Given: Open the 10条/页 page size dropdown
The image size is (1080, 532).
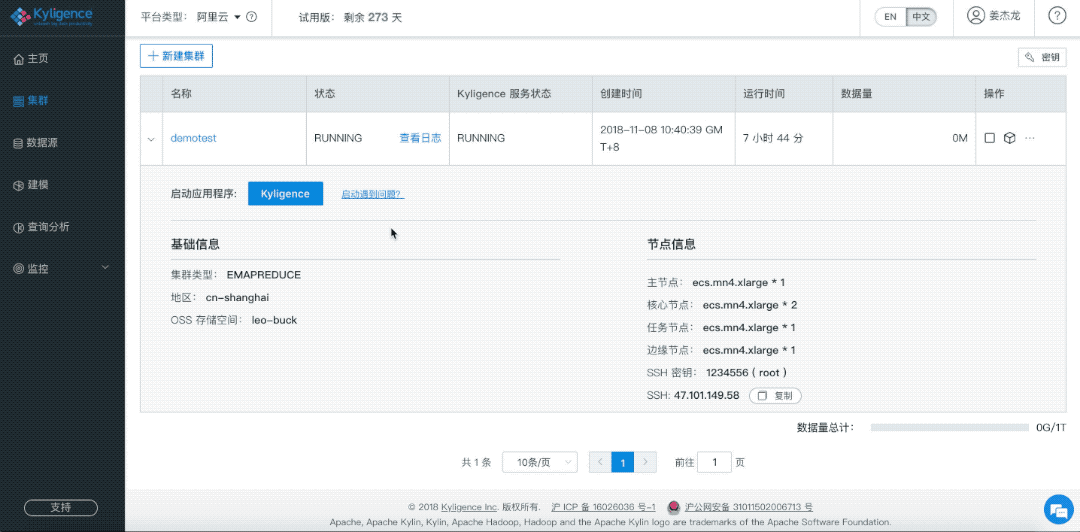Looking at the screenshot, I should click(x=540, y=462).
